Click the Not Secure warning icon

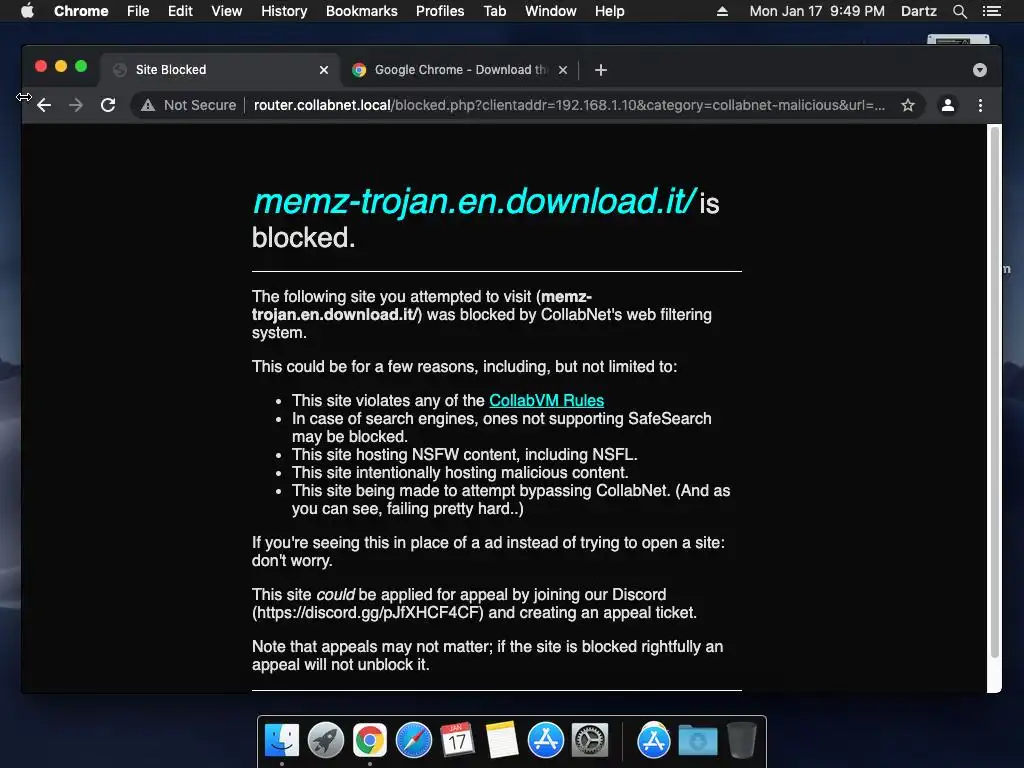(148, 105)
